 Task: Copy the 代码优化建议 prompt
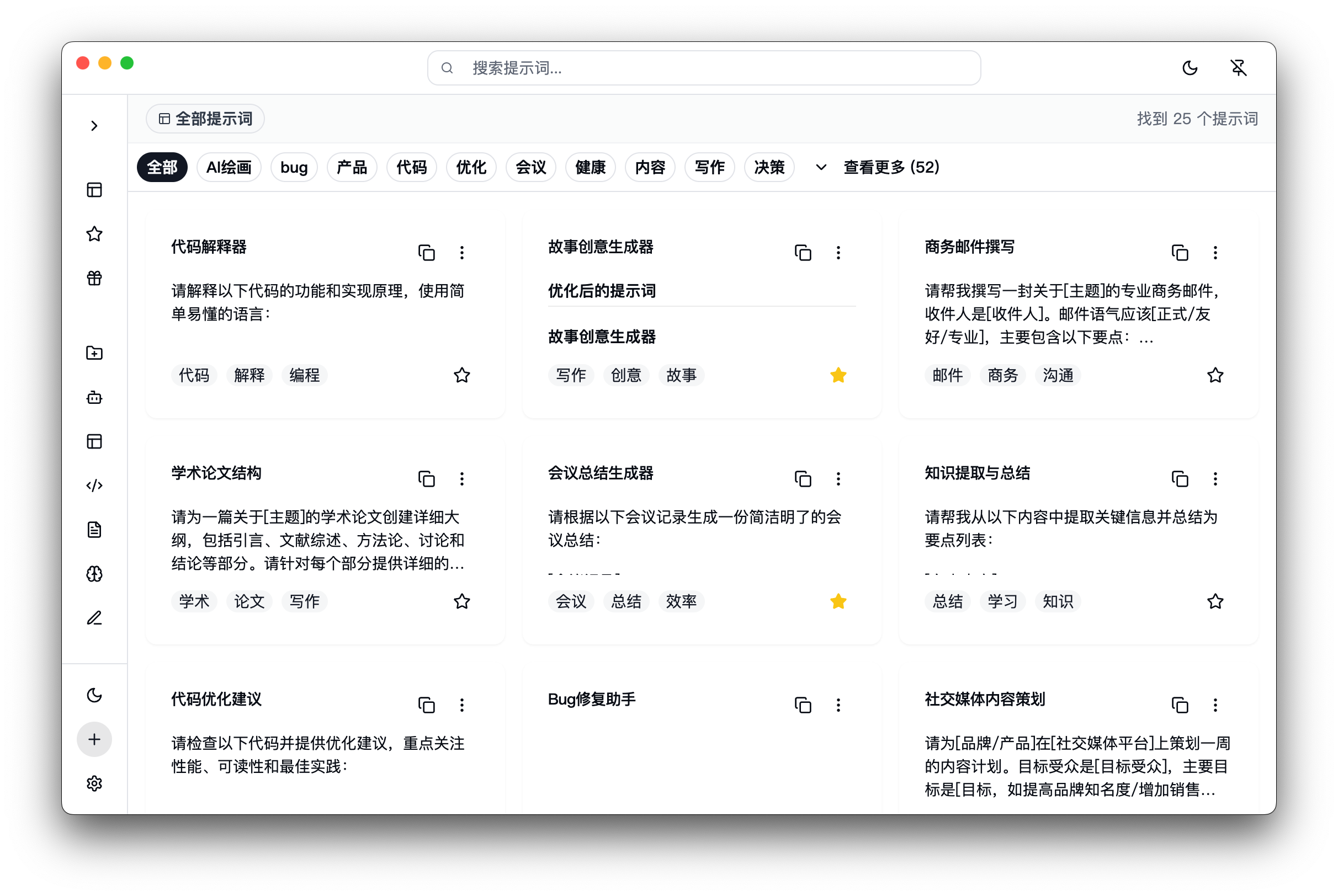[x=426, y=705]
